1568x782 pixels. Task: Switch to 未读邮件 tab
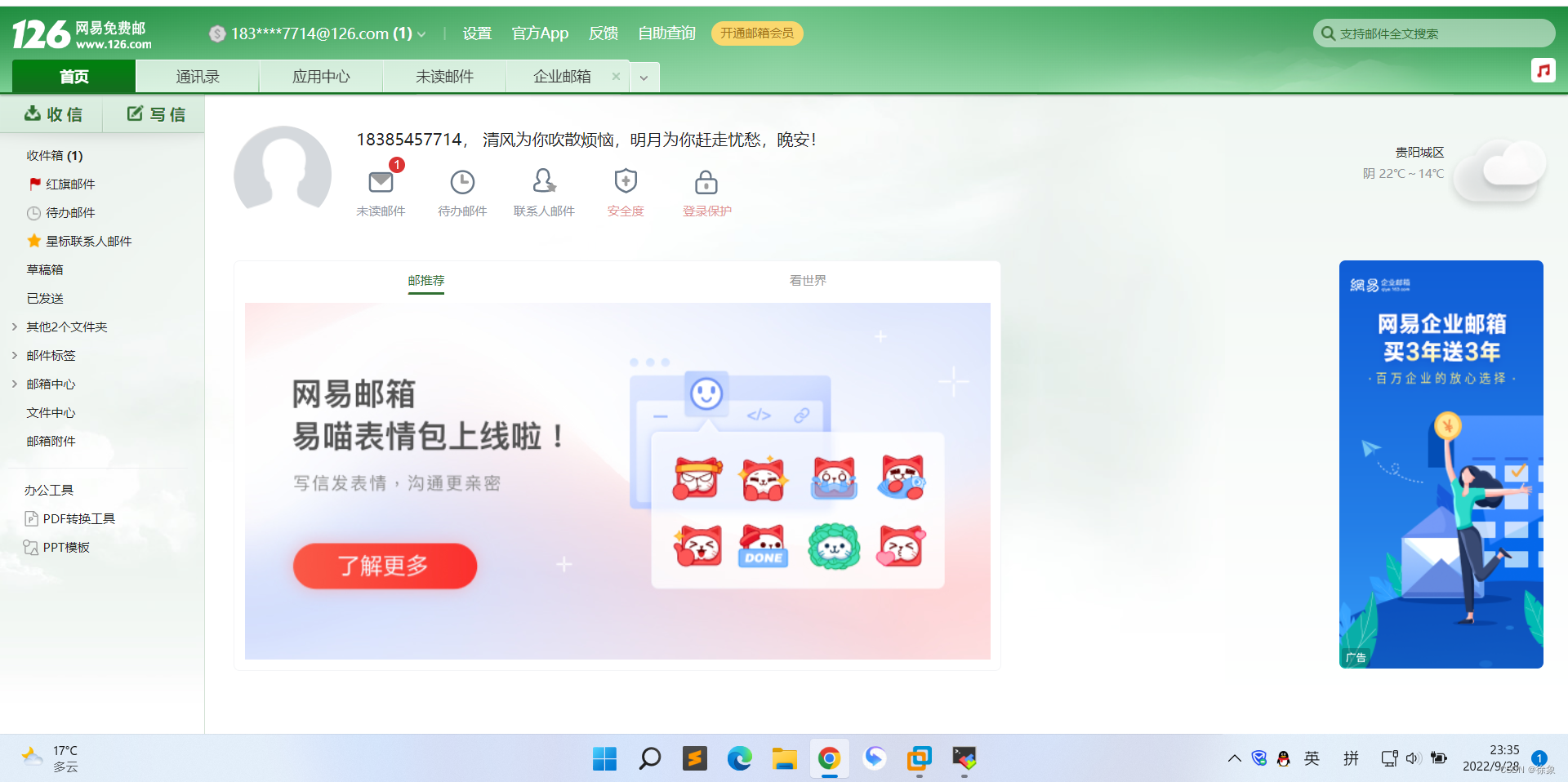444,77
